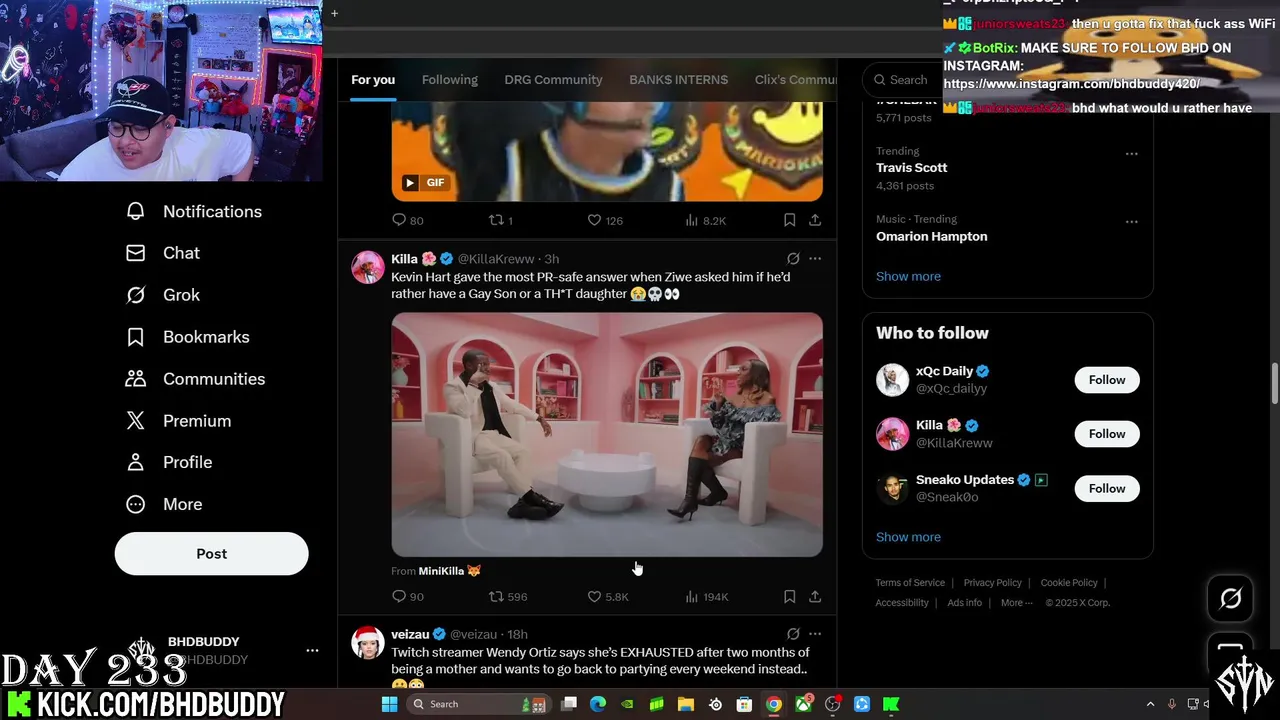Share the GIF post

(815, 220)
